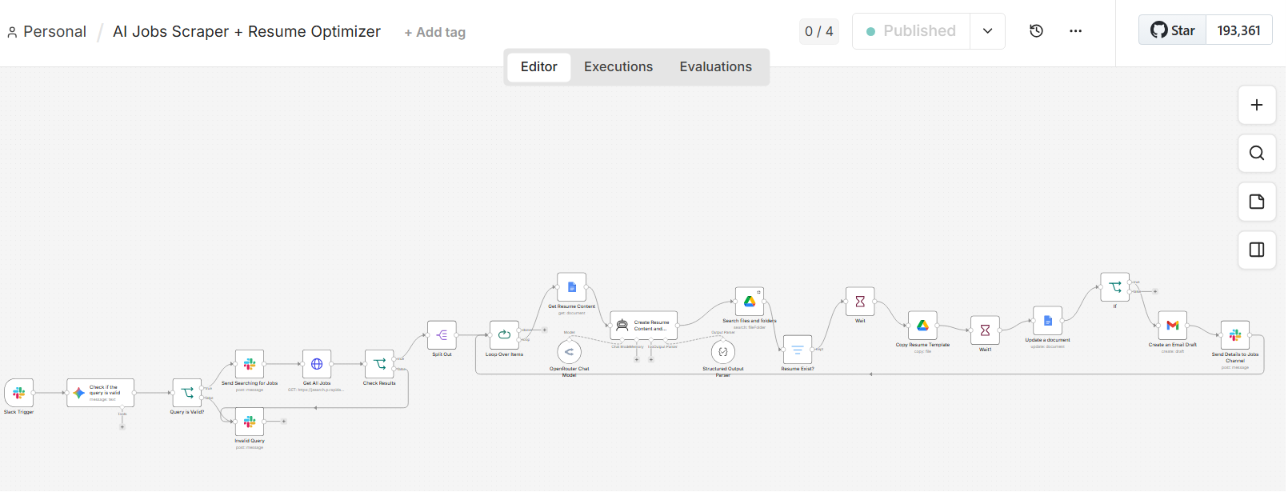Open the canvas search button
This screenshot has width=1286, height=492.
coord(1257,153)
